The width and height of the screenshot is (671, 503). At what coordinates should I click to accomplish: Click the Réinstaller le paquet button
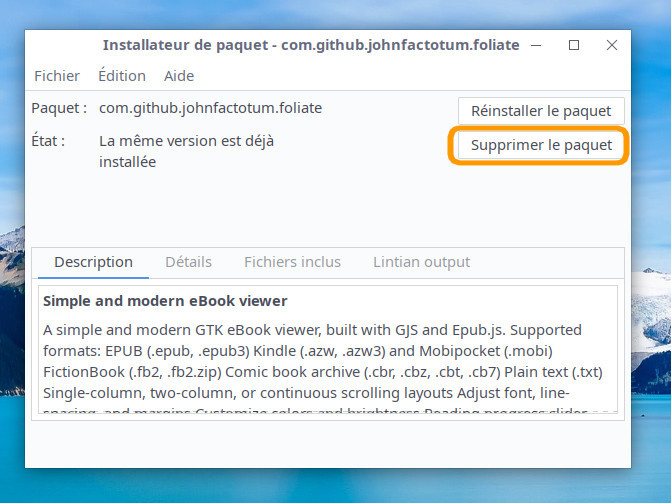tap(541, 111)
